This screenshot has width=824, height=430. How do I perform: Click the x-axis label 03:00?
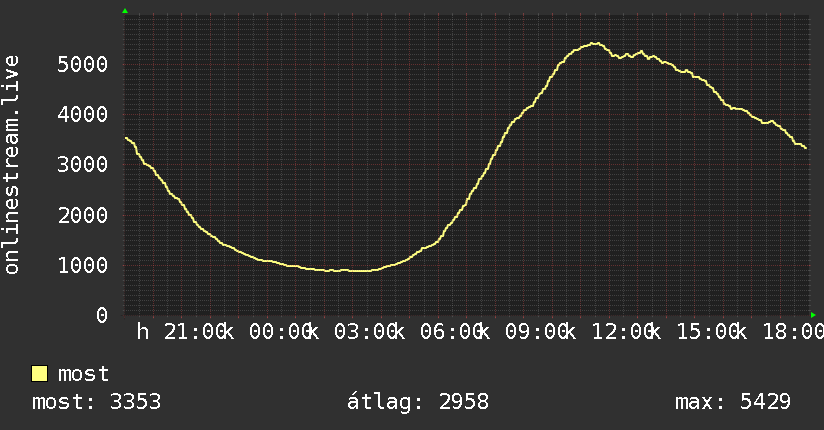click(365, 332)
